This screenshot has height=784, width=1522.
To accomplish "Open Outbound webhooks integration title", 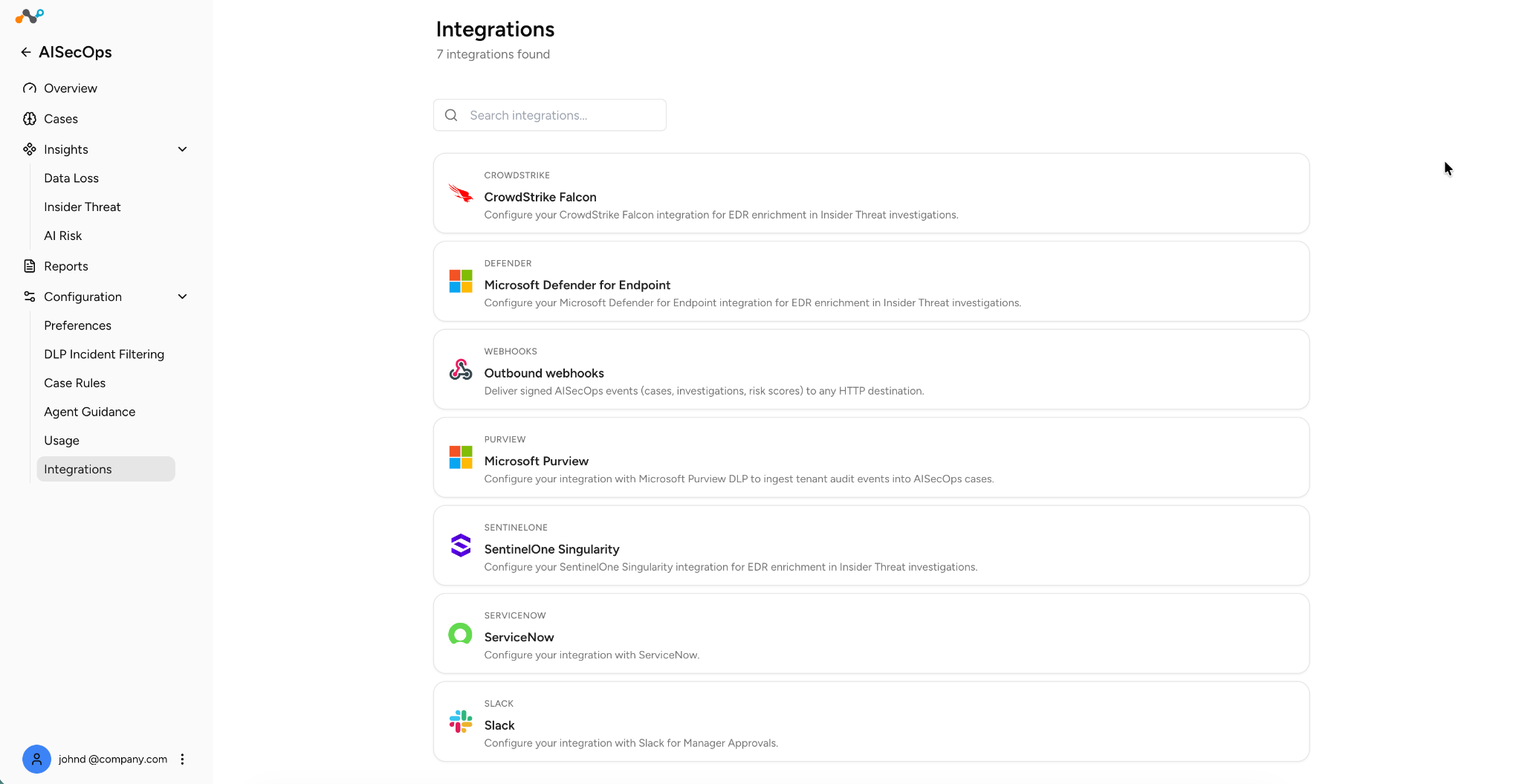I will click(544, 373).
